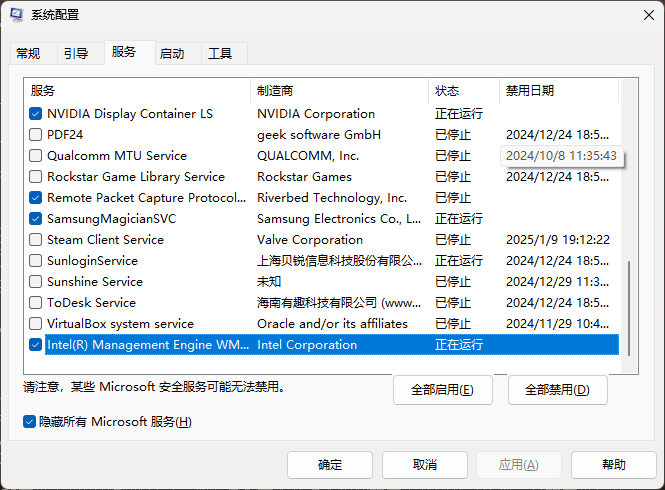Select the NVIDIA Corporation manufacturer cell

pos(316,114)
